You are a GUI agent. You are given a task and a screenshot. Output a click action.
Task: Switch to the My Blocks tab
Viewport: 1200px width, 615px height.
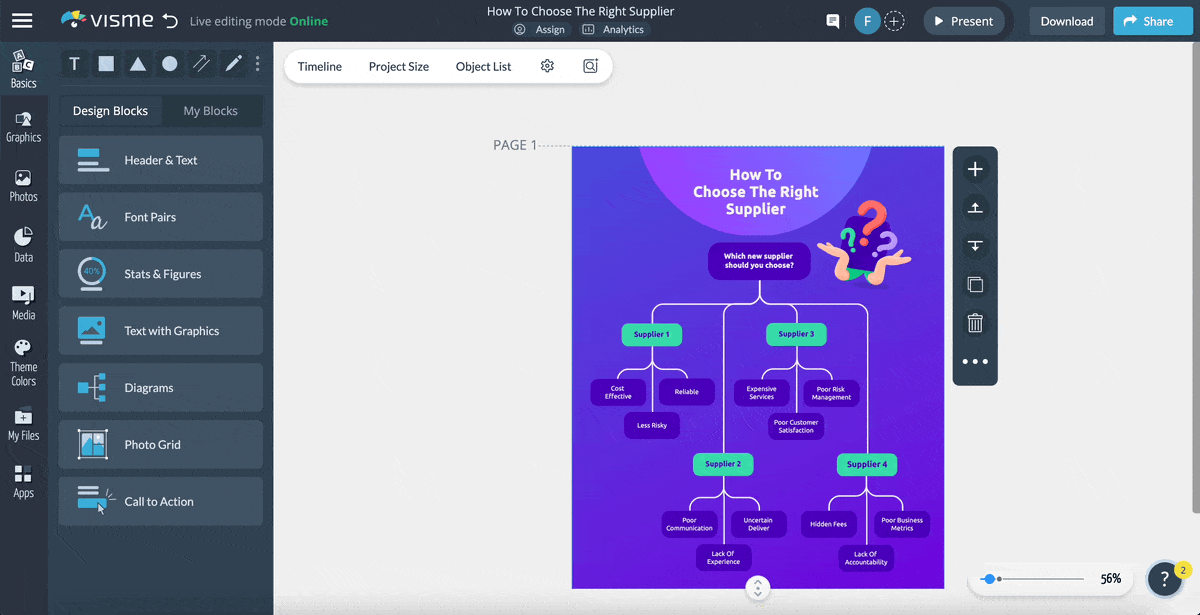click(x=211, y=110)
